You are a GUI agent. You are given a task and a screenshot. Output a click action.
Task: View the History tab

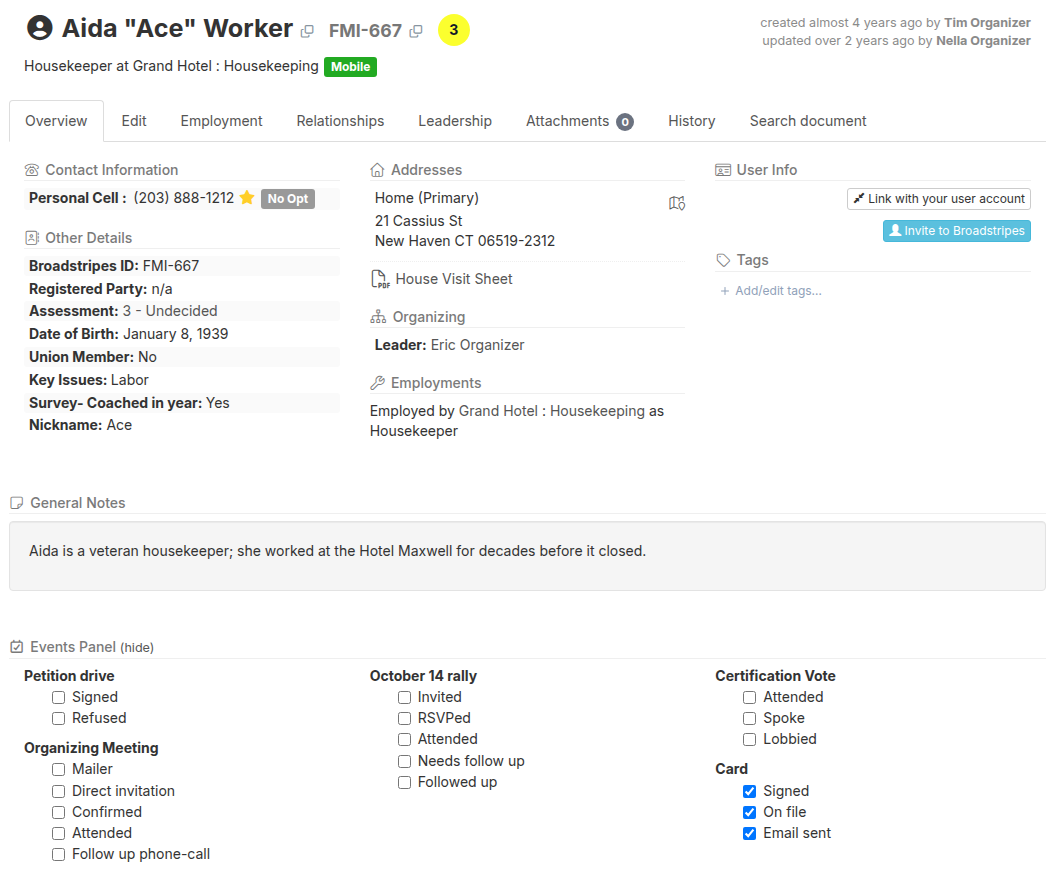(x=692, y=121)
